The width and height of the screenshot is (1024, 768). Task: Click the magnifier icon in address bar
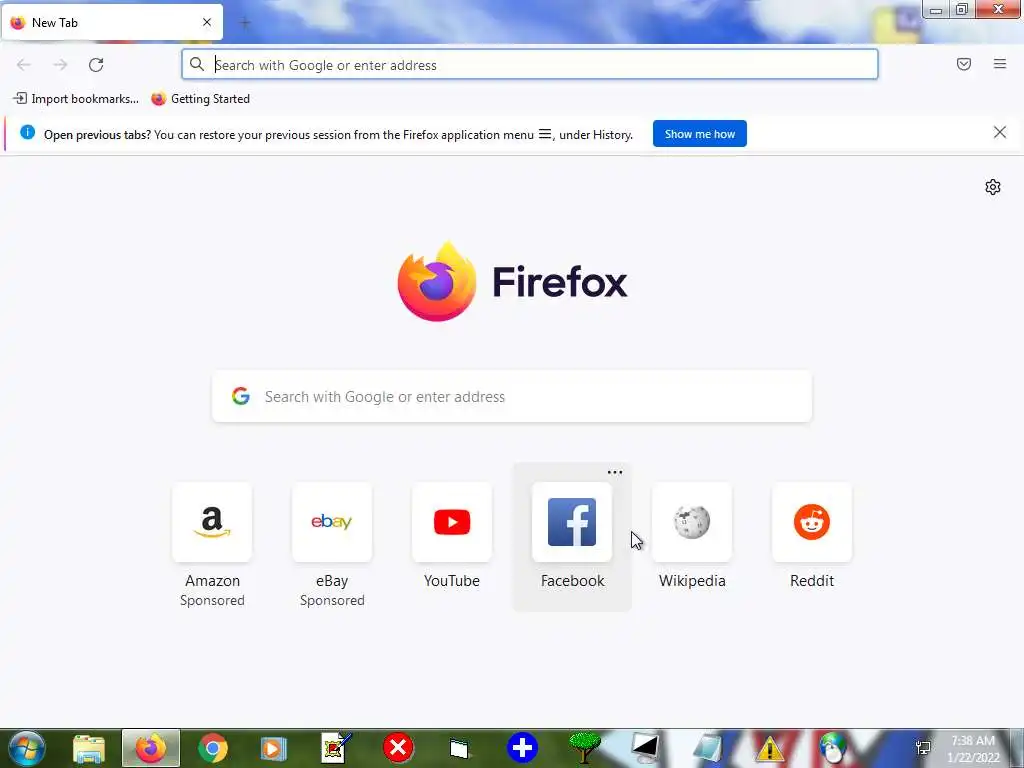[197, 64]
